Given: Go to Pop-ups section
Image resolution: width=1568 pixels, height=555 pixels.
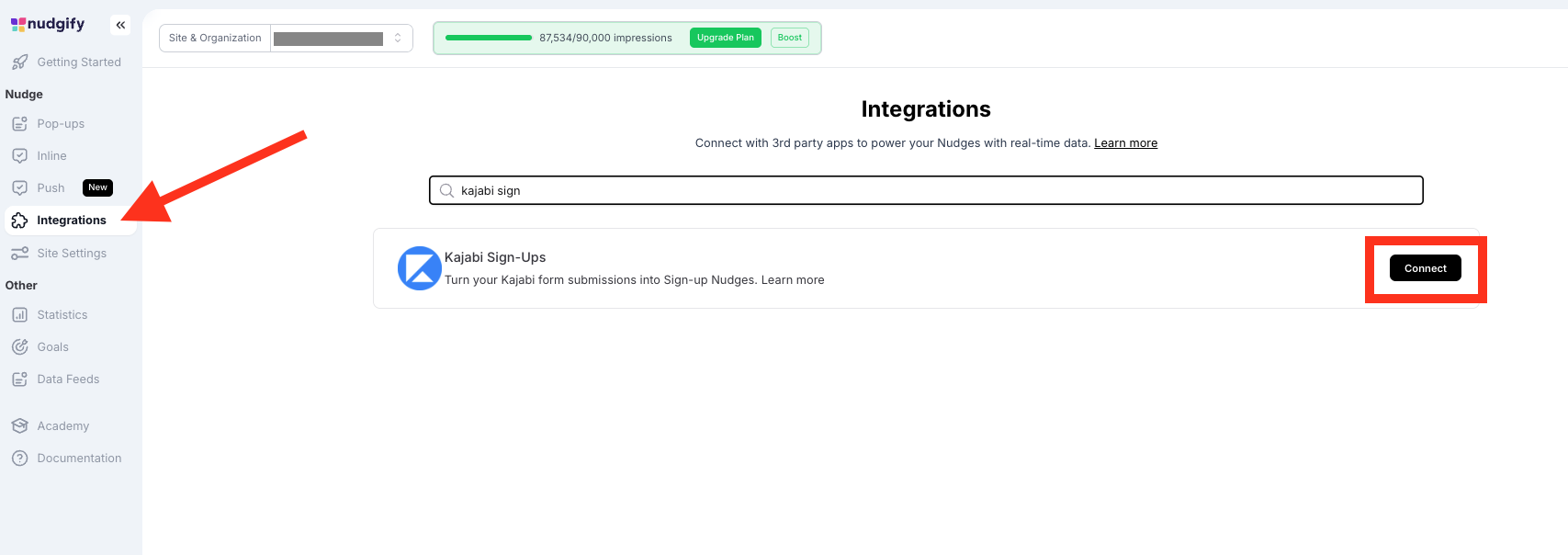Looking at the screenshot, I should coord(61,124).
